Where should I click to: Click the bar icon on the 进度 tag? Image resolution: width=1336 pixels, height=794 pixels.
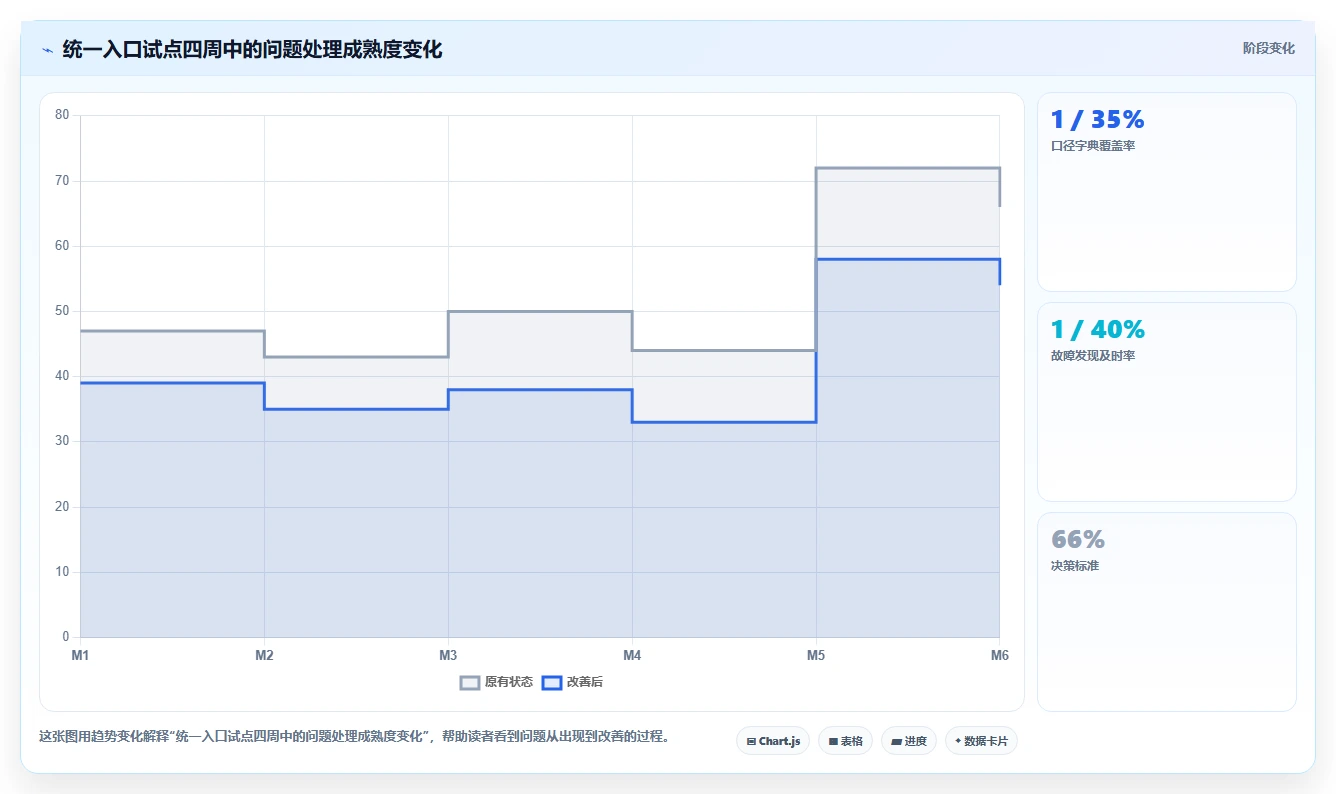[x=896, y=742]
